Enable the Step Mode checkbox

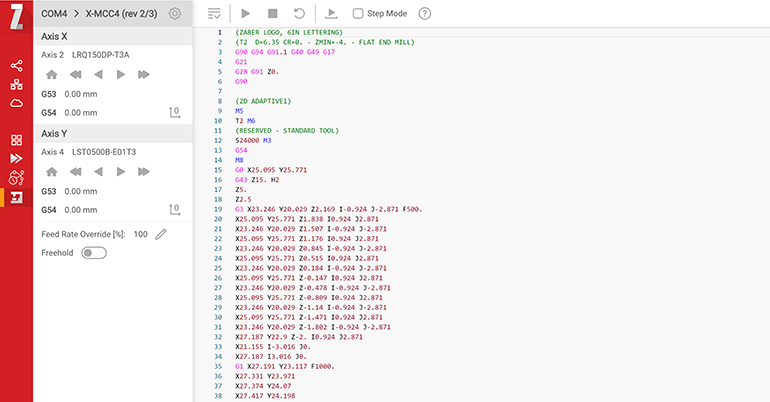[x=359, y=14]
